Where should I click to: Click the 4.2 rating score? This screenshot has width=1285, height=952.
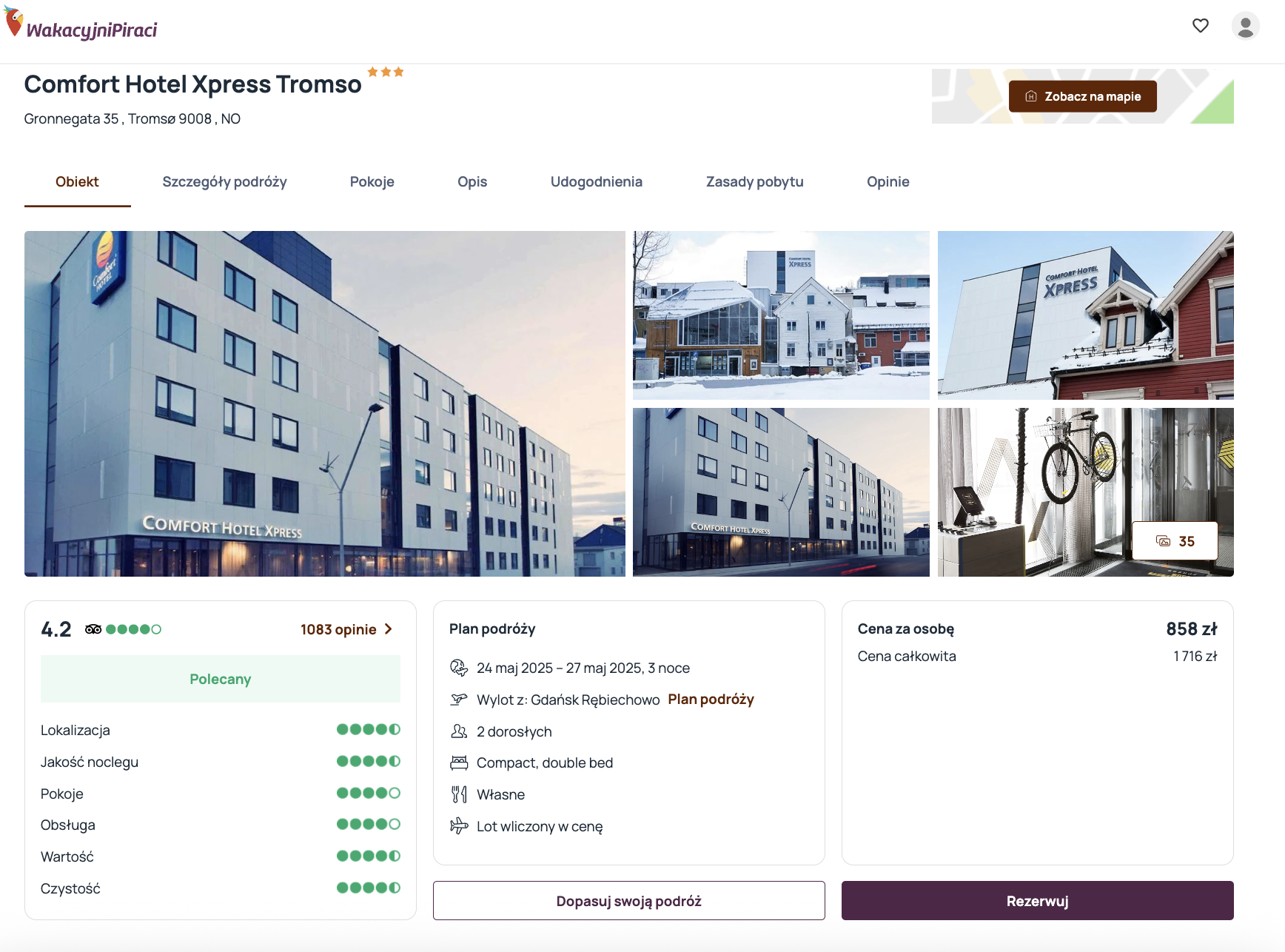coord(56,629)
